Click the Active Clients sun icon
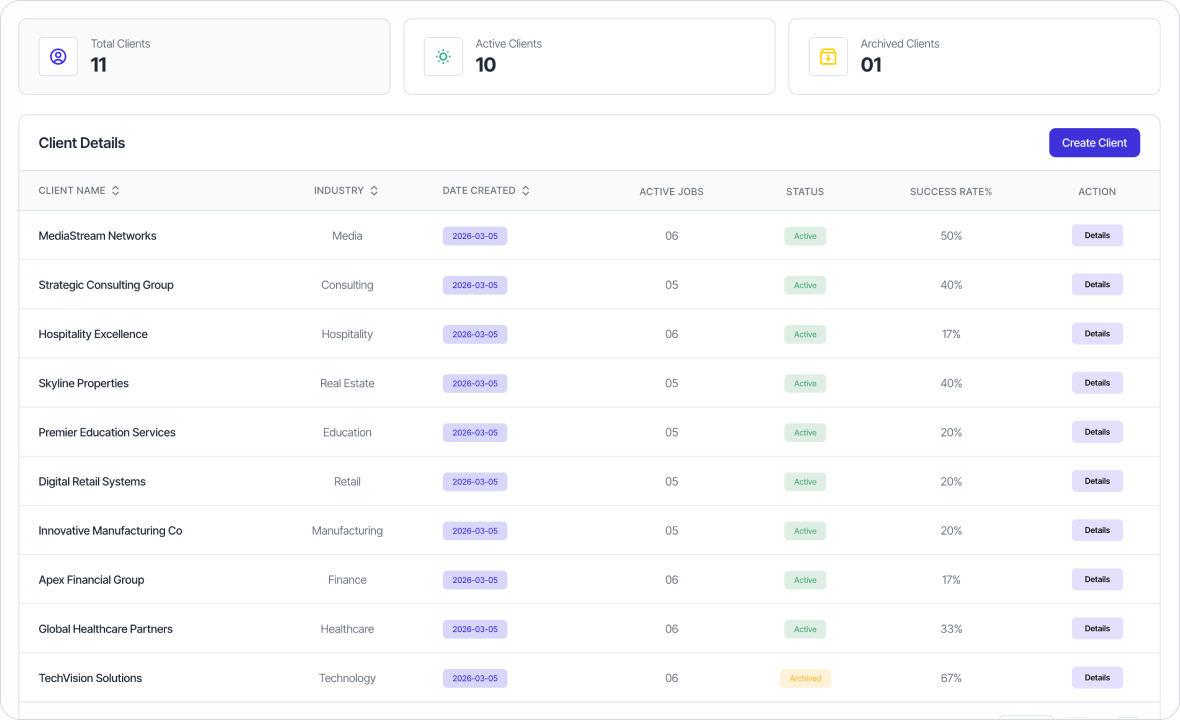The image size is (1180, 720). 443,57
